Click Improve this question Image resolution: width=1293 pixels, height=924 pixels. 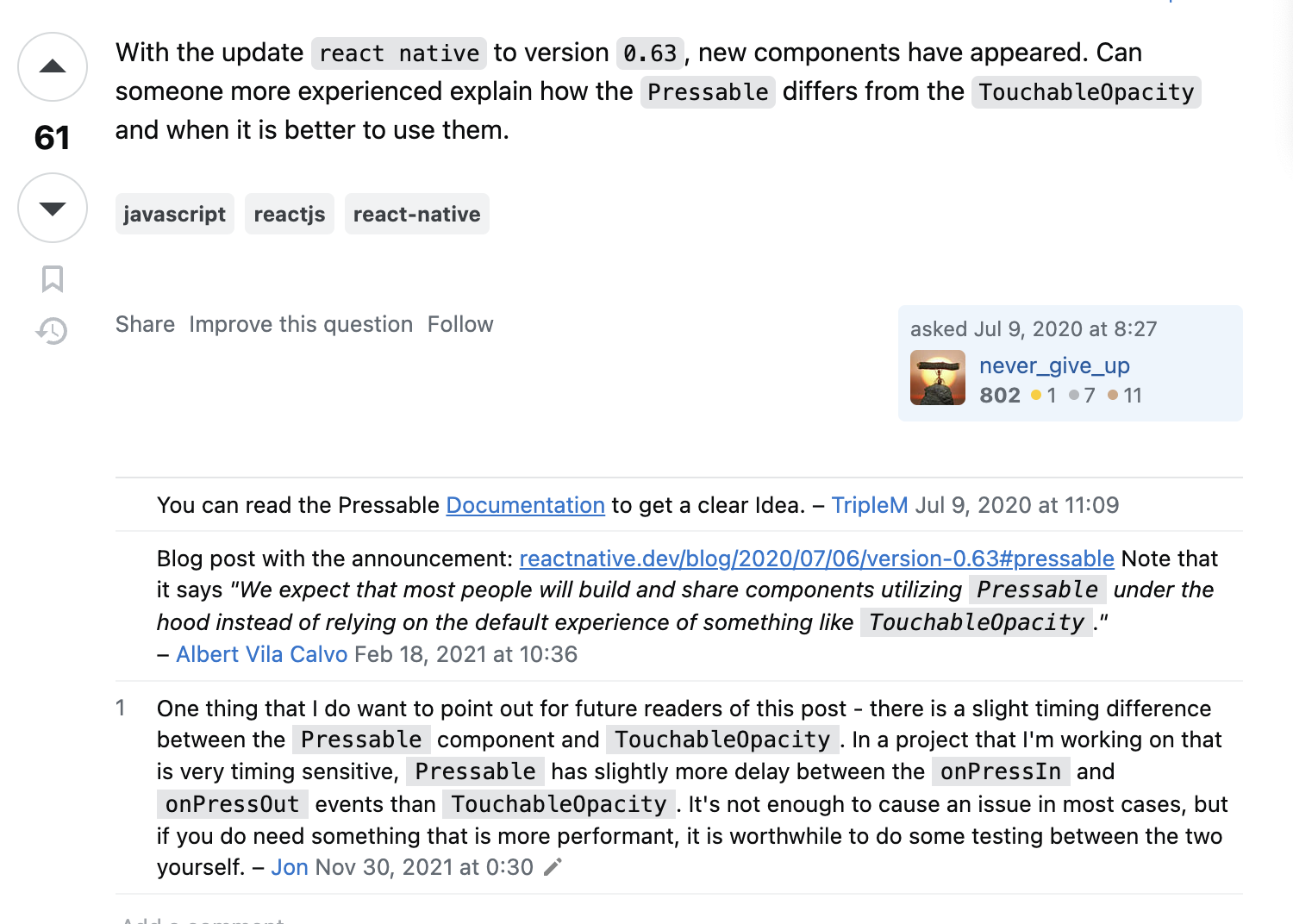click(x=301, y=324)
